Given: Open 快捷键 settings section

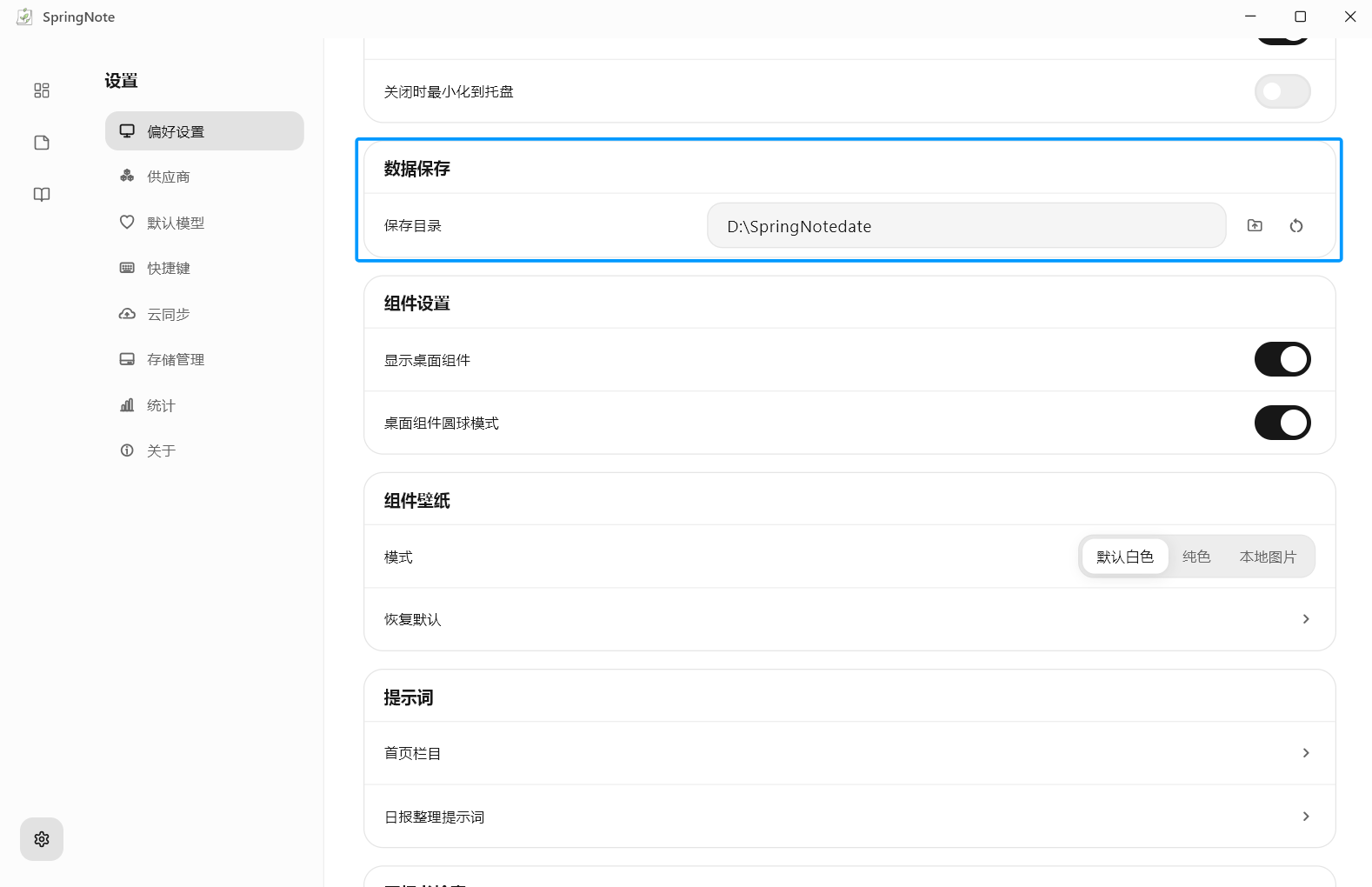Looking at the screenshot, I should (204, 268).
